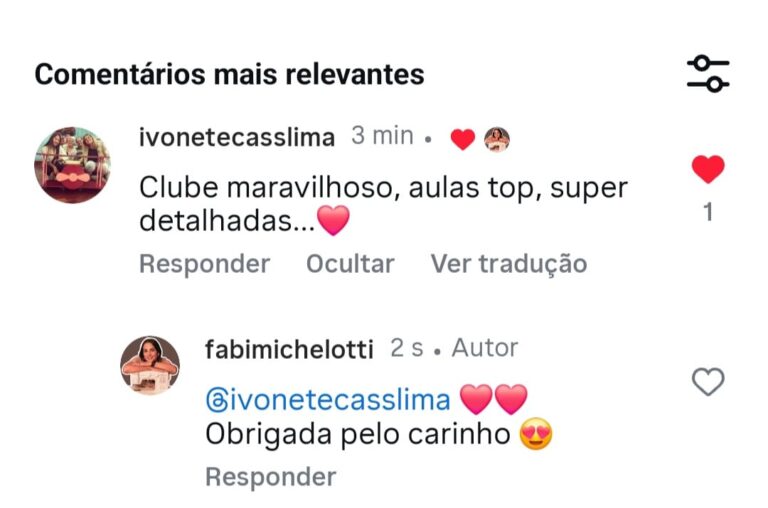Open the ivonetecasslima username
This screenshot has height=508, width=768.
tap(237, 137)
